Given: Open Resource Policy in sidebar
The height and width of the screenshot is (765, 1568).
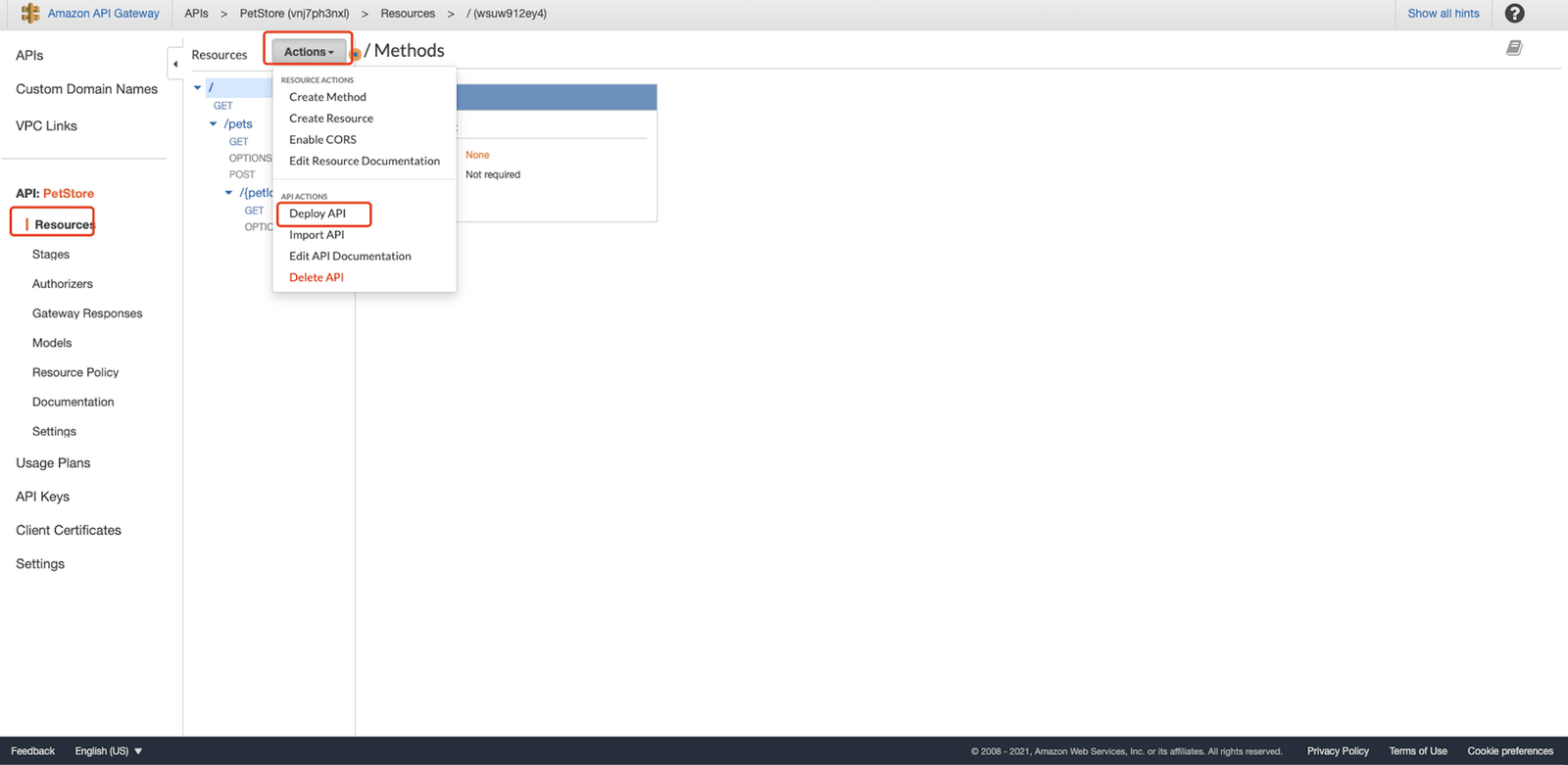Looking at the screenshot, I should [75, 372].
